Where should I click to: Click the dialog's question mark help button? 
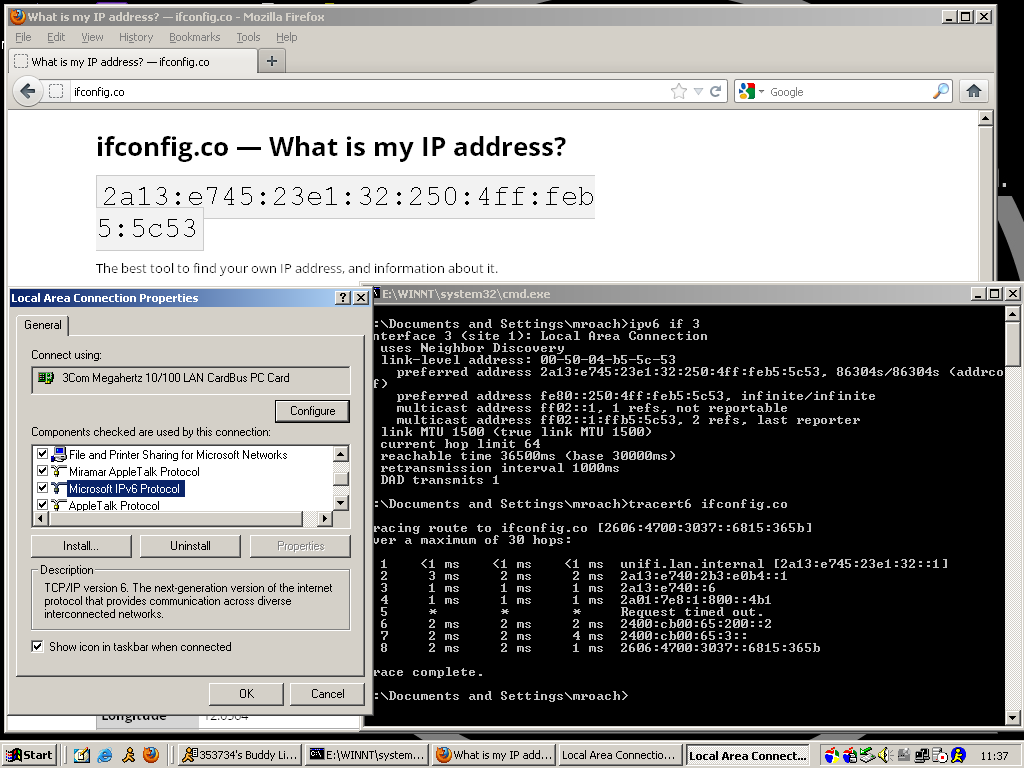point(343,298)
